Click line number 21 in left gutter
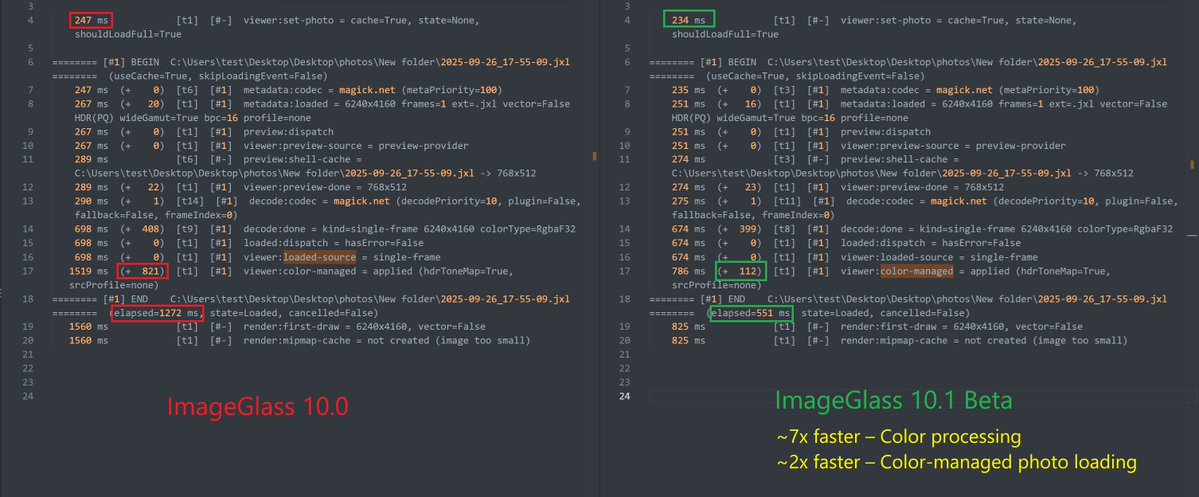The width and height of the screenshot is (1199, 497). click(29, 354)
